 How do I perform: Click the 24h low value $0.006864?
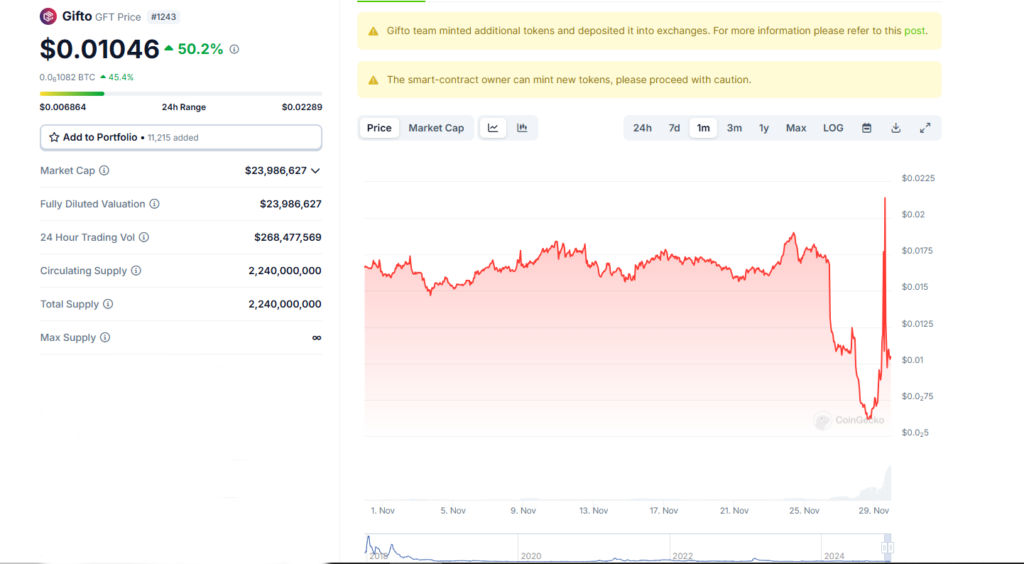coord(63,107)
